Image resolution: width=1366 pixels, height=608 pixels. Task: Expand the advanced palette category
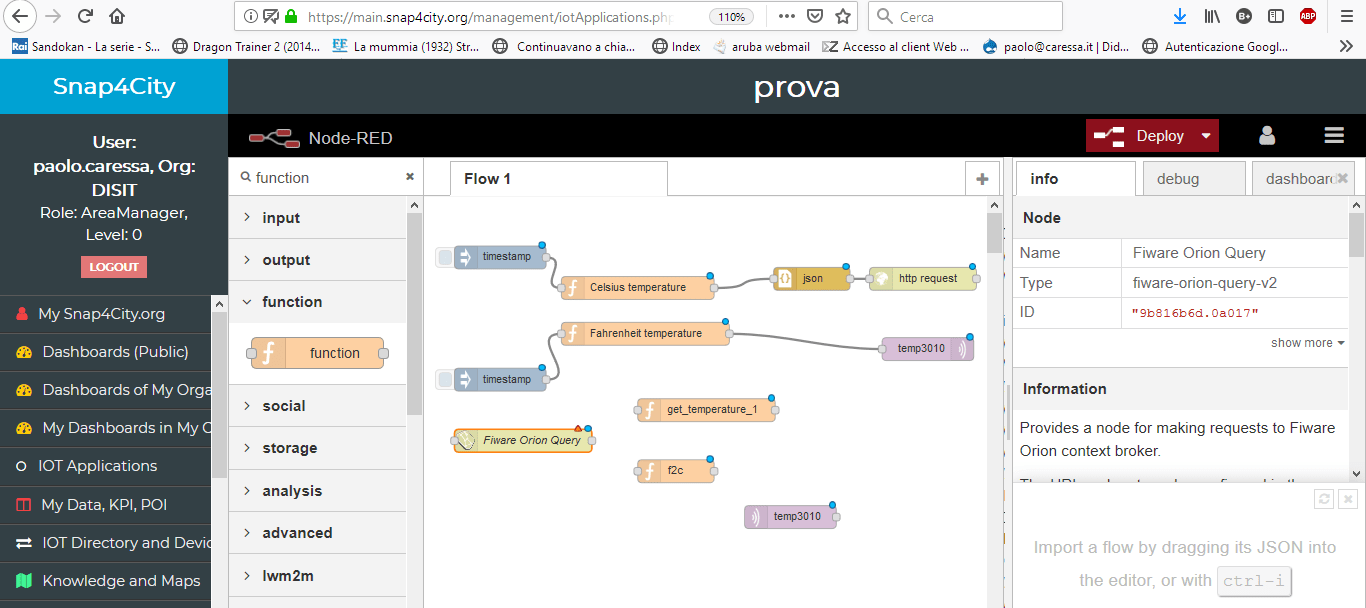[x=318, y=533]
